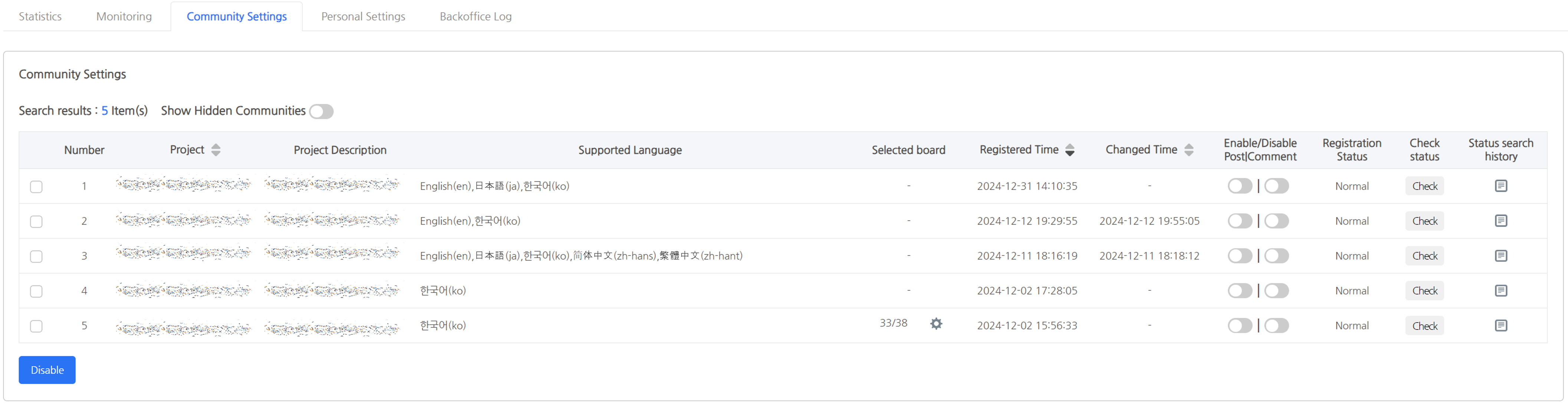Image resolution: width=1568 pixels, height=407 pixels.
Task: Sort table by Project column
Action: point(216,150)
